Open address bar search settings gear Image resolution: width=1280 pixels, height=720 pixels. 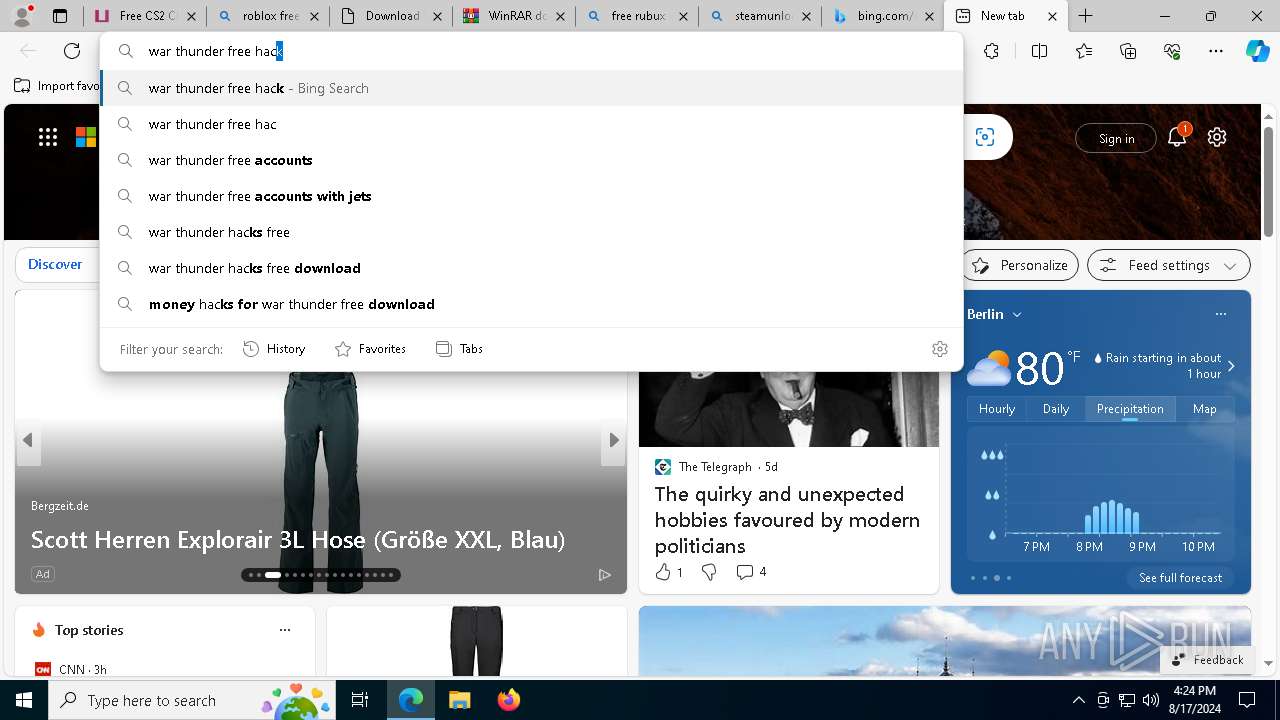[x=940, y=349]
